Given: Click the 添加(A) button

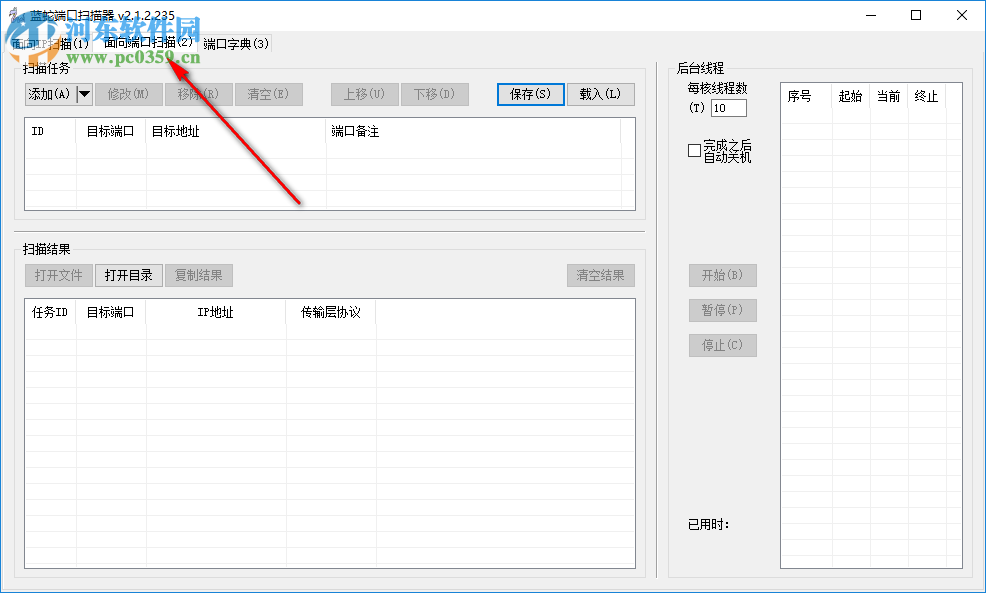Looking at the screenshot, I should 50,94.
